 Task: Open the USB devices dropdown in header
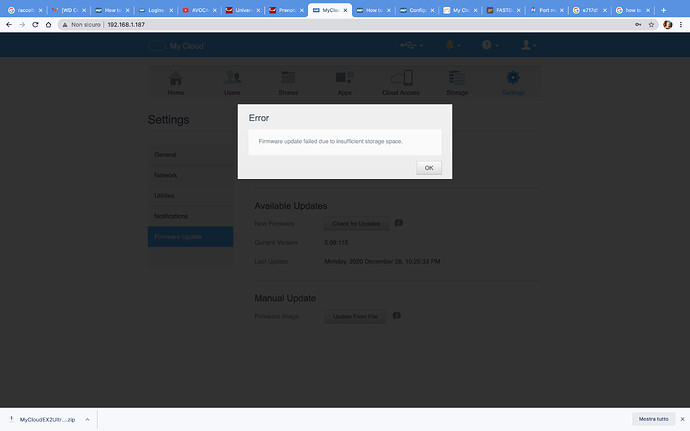(411, 45)
